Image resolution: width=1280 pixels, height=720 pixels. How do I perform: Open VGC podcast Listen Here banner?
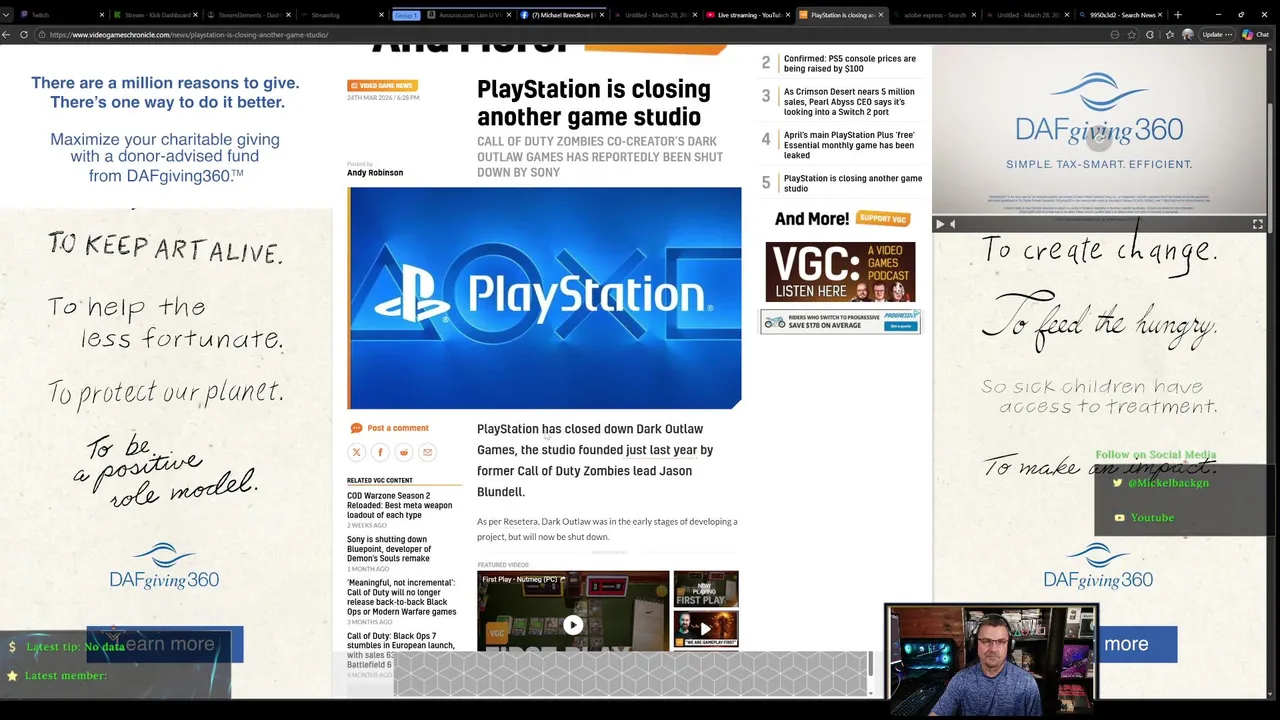click(840, 271)
